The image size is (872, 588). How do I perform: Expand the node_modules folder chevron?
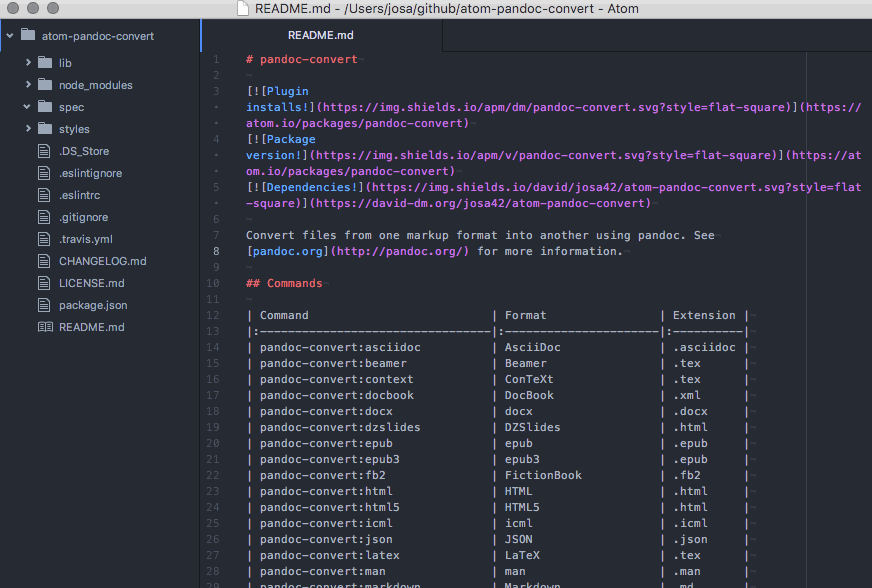(28, 85)
